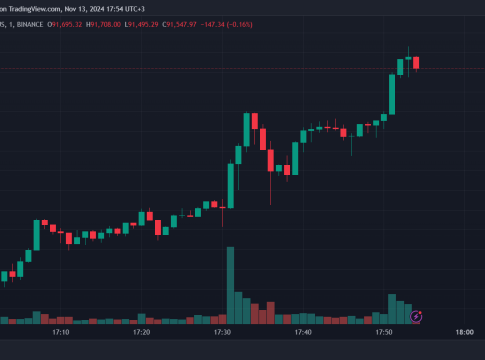Image resolution: width=485 pixels, height=360 pixels.
Task: Click the 18:00 time axis label
Action: pyautogui.click(x=465, y=332)
